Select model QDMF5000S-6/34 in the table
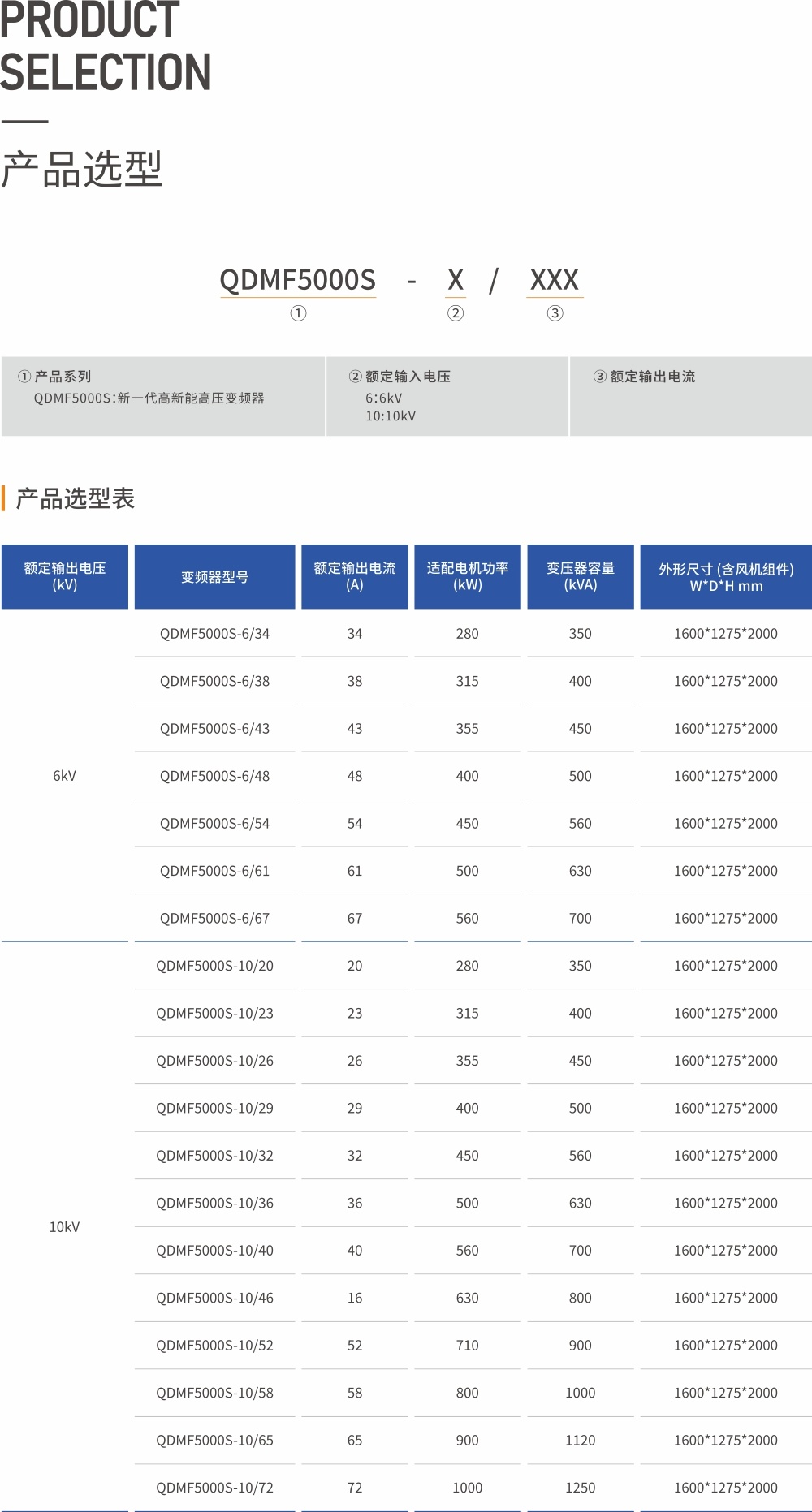This screenshot has height=1512, width=812. point(214,634)
